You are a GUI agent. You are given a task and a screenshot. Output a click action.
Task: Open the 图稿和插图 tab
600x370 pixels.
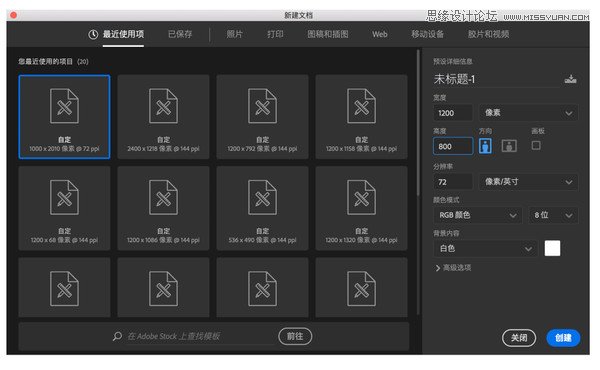(328, 34)
